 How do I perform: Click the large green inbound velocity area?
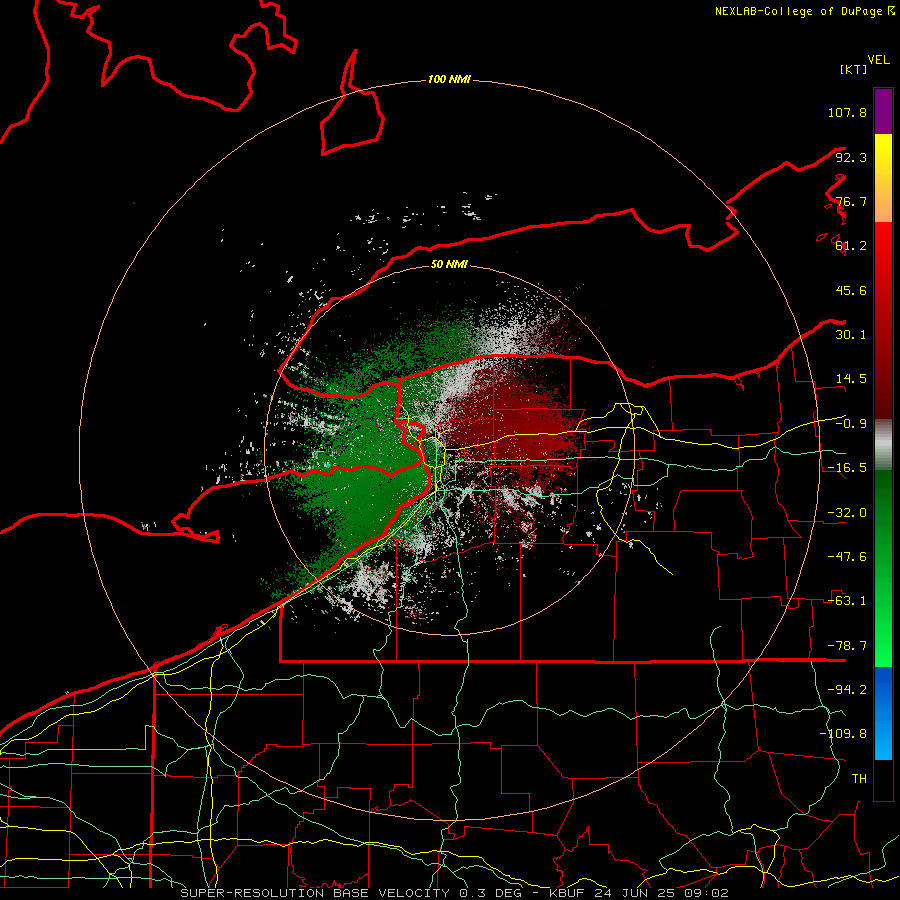[367, 459]
